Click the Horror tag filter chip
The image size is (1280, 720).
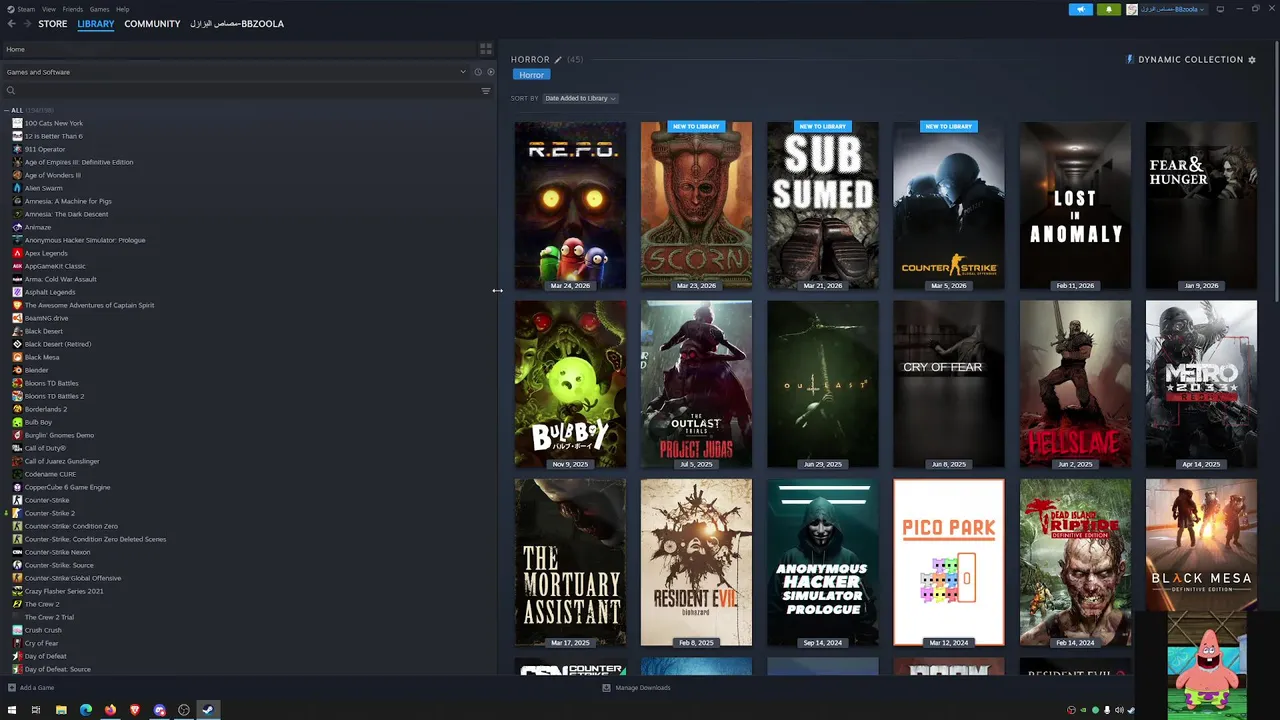click(x=532, y=75)
